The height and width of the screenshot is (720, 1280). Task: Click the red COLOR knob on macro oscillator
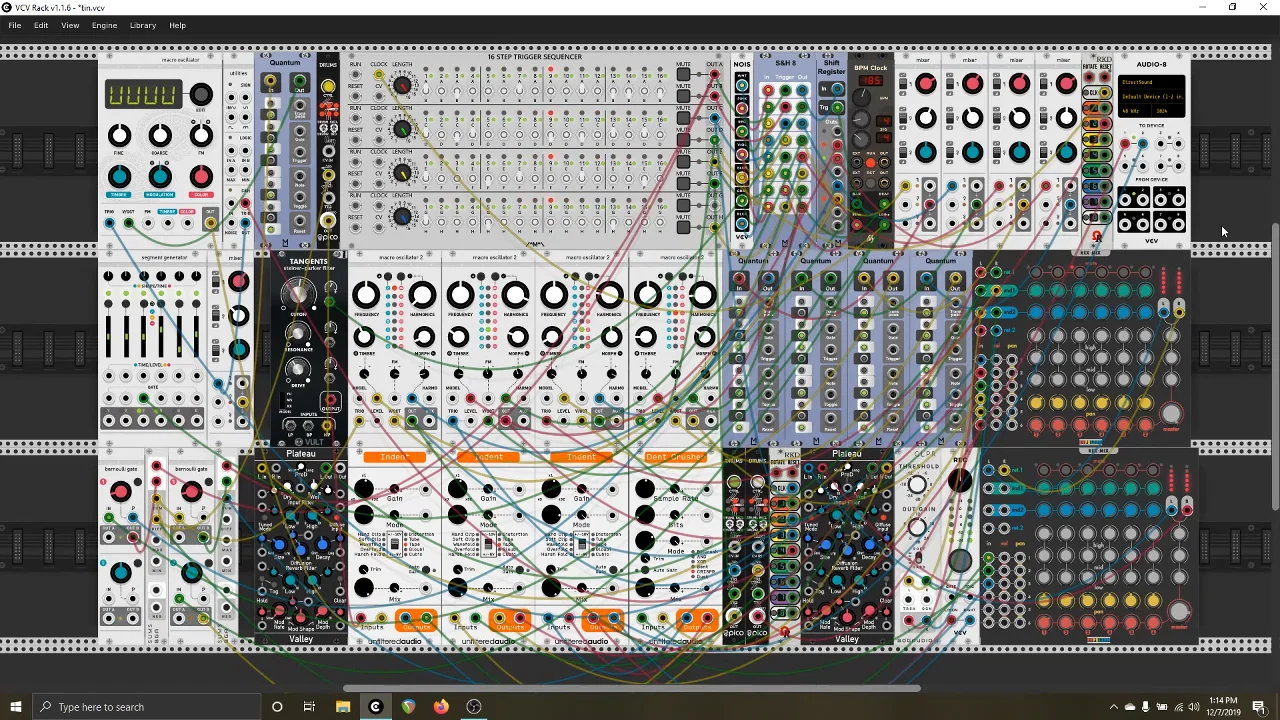click(201, 177)
